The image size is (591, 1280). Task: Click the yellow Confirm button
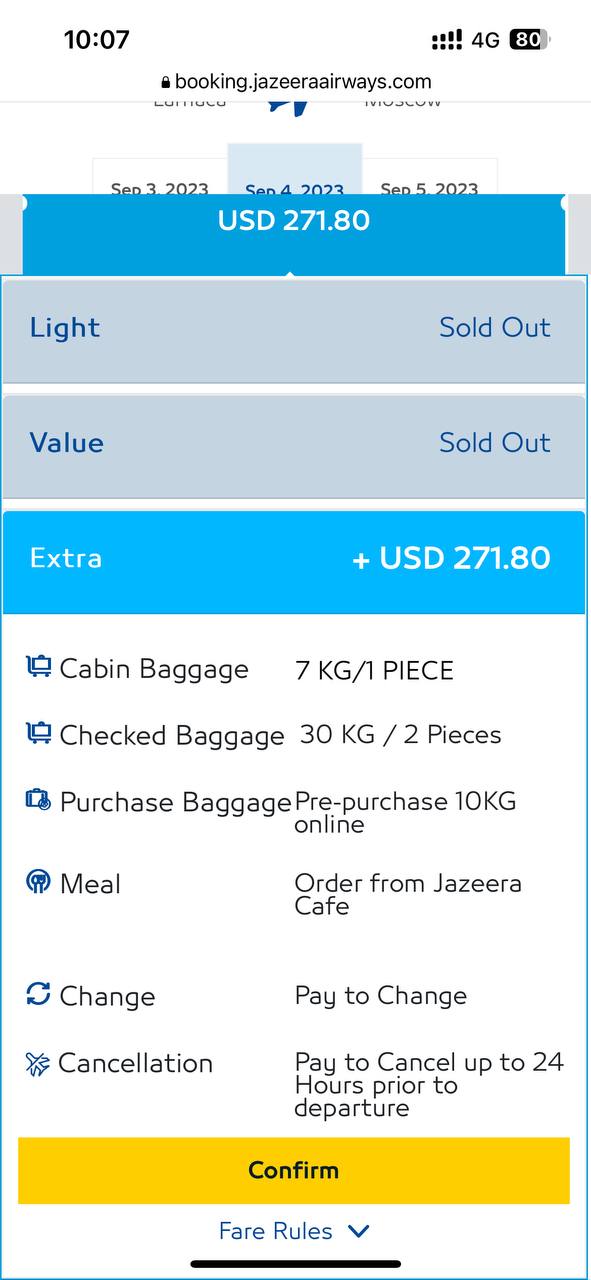click(294, 1170)
